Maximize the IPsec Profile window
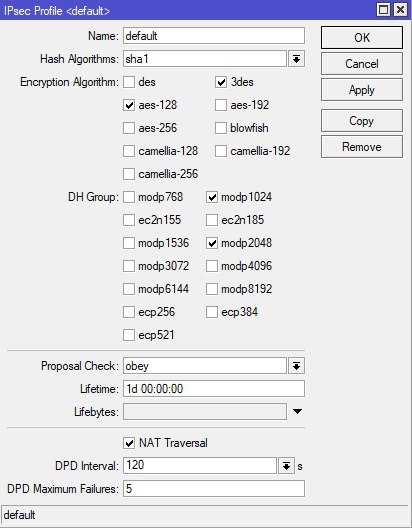412x528 pixels. pos(383,9)
